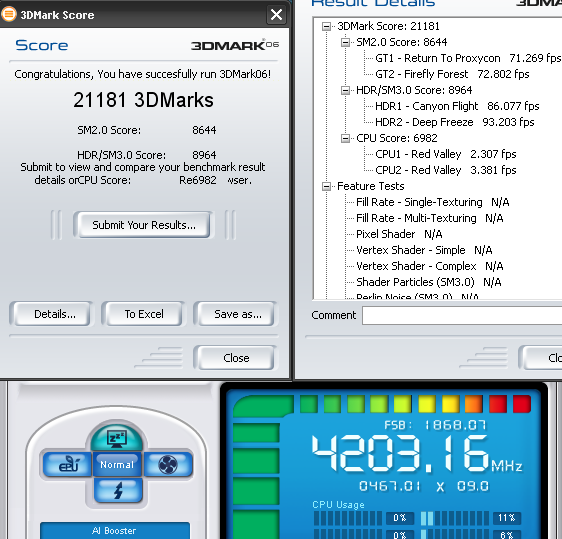Select Shader Particles (SM3.0) row
This screenshot has width=562, height=539.
(x=428, y=282)
